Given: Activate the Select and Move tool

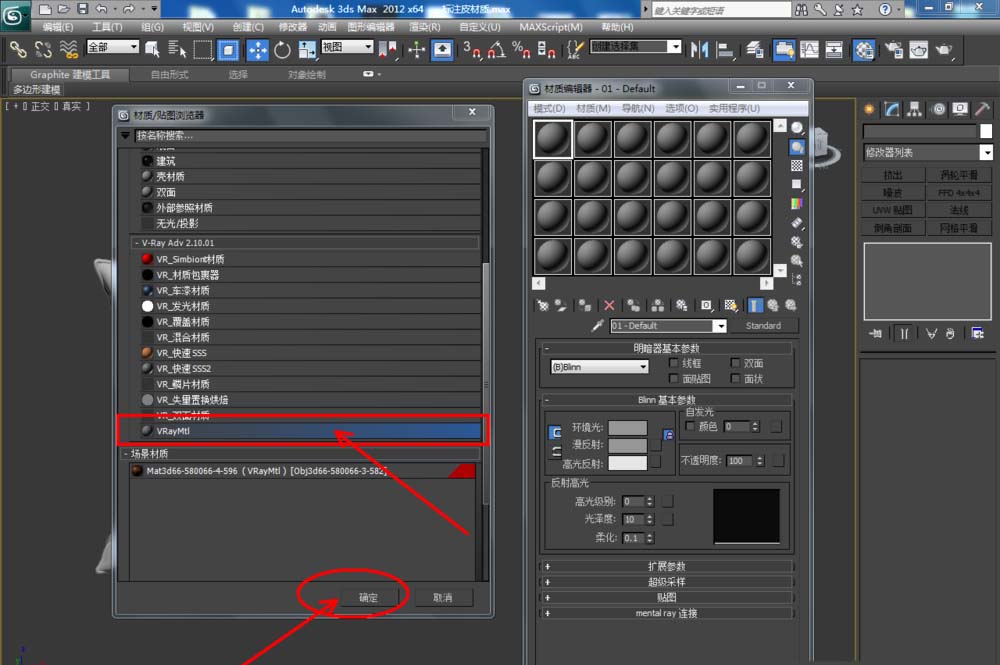Looking at the screenshot, I should click(257, 50).
